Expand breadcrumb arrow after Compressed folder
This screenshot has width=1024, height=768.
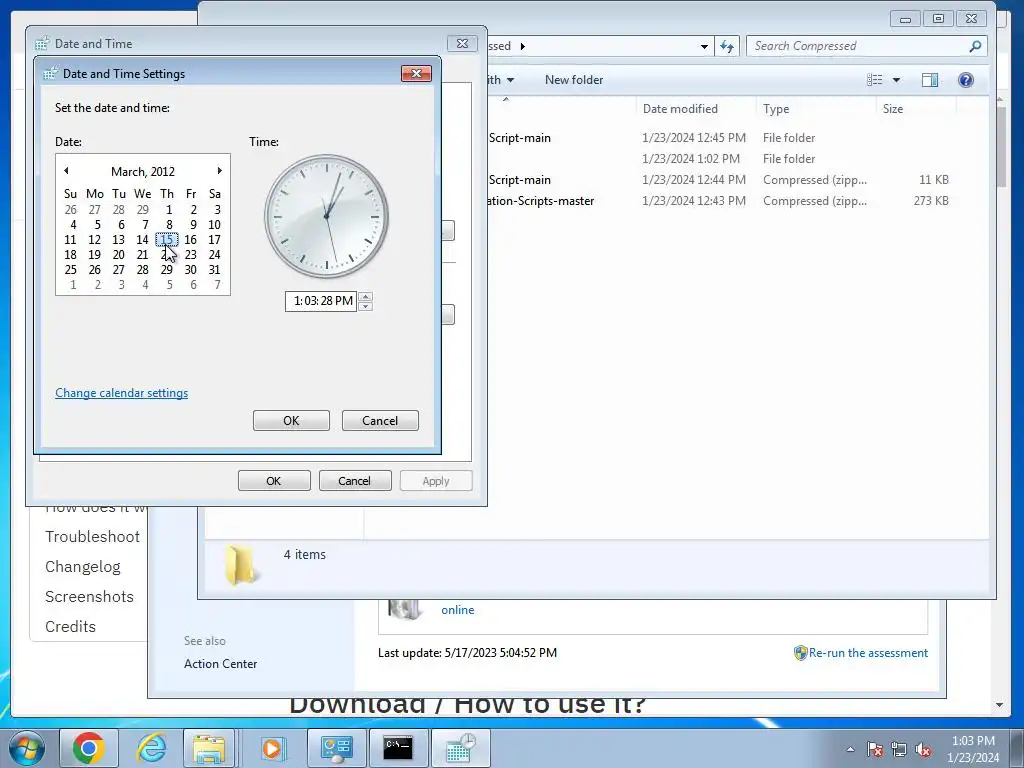pyautogui.click(x=522, y=46)
